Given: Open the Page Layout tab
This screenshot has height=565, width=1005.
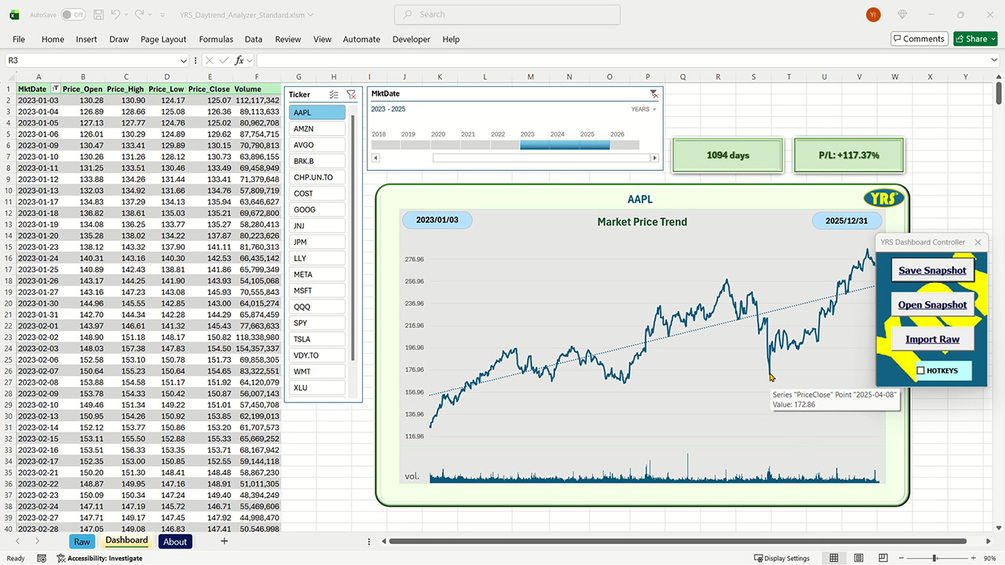Looking at the screenshot, I should pos(163,39).
